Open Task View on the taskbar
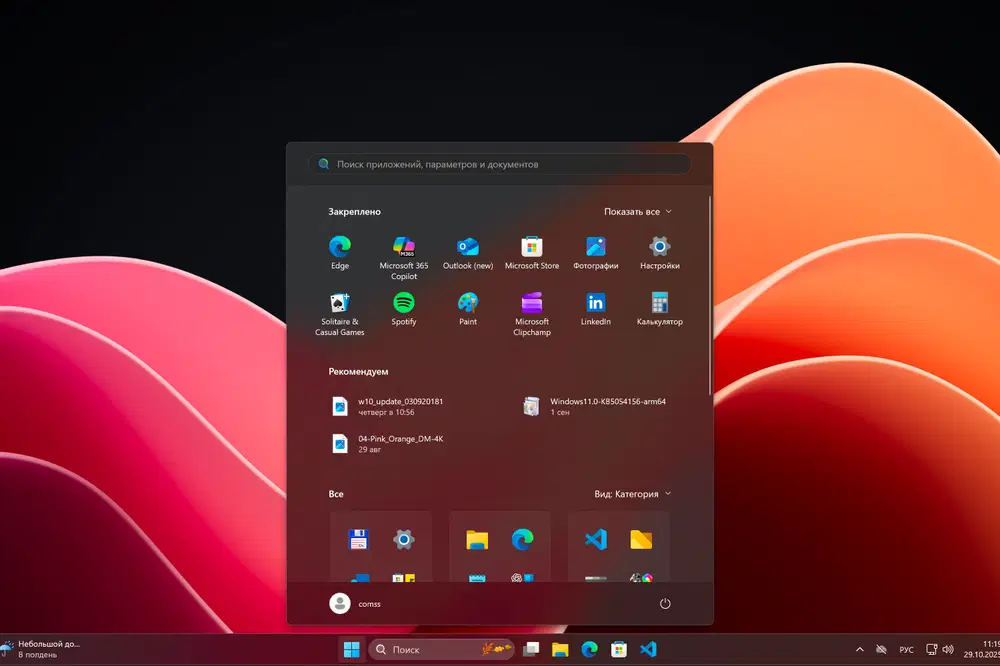Screen dimensions: 1000x666 point(531,649)
